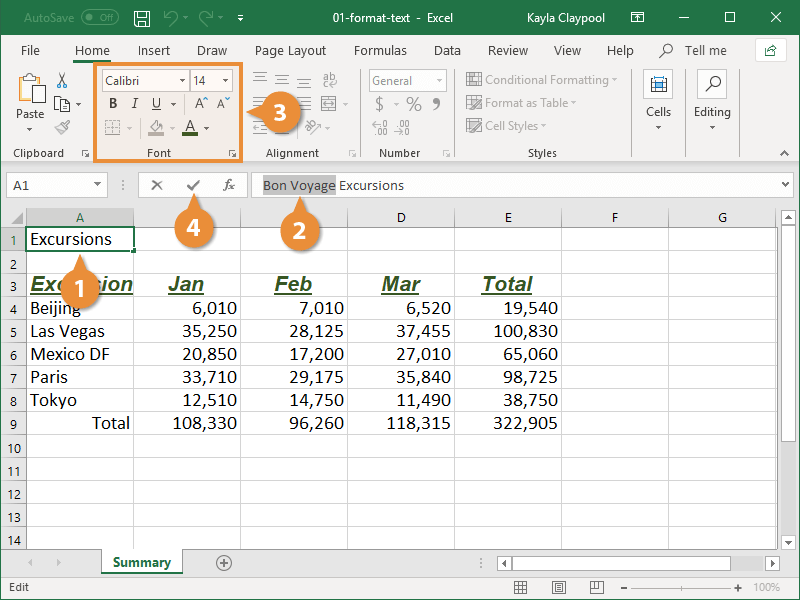Click the Format Painter brush icon
800x600 pixels.
[x=62, y=127]
